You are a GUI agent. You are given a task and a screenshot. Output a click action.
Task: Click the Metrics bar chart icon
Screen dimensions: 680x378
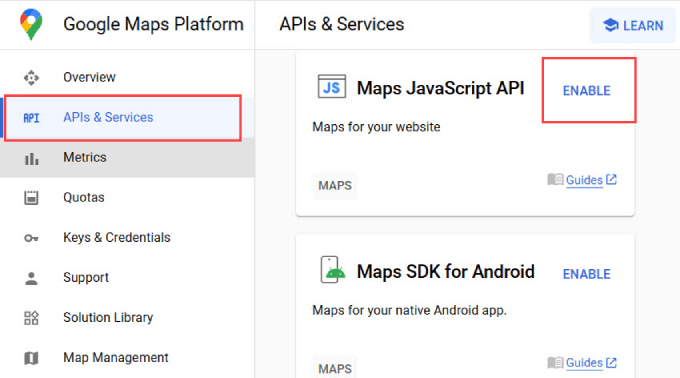tap(31, 159)
